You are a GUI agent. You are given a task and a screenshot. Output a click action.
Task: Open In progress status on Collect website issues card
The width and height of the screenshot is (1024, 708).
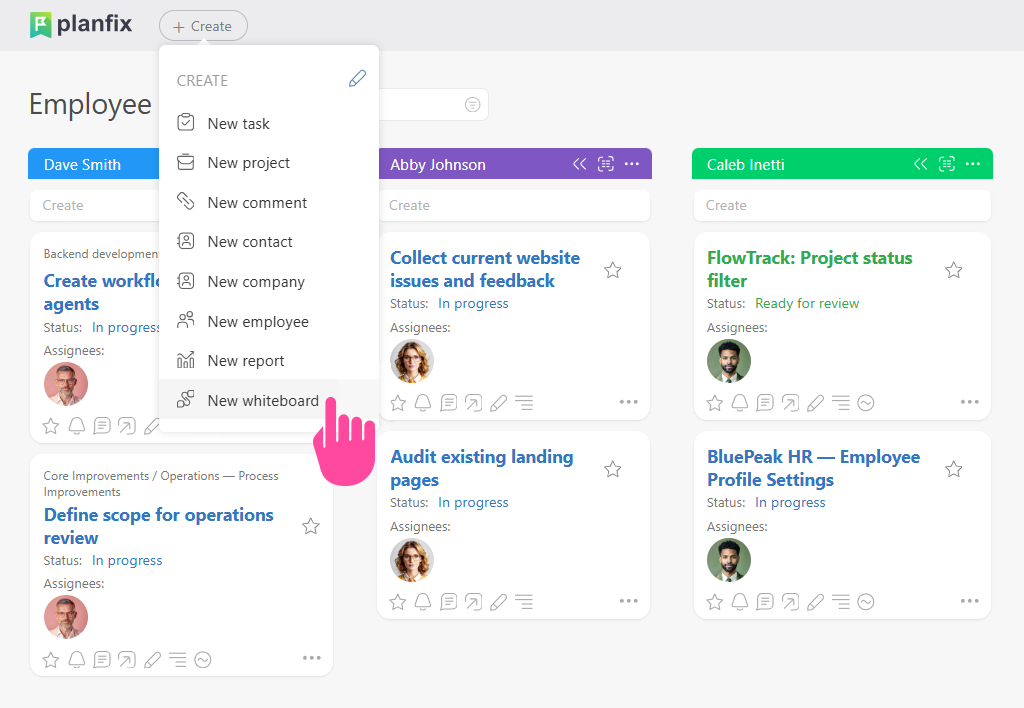click(x=473, y=303)
